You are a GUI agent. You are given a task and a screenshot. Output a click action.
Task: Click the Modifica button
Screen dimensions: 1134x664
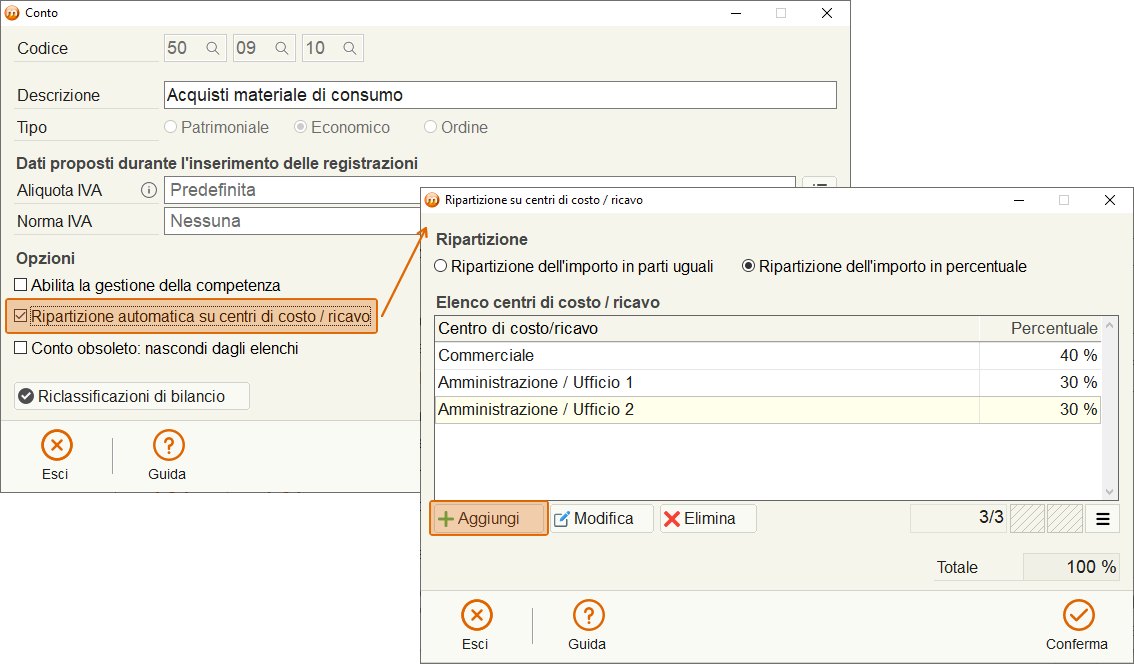coord(602,519)
